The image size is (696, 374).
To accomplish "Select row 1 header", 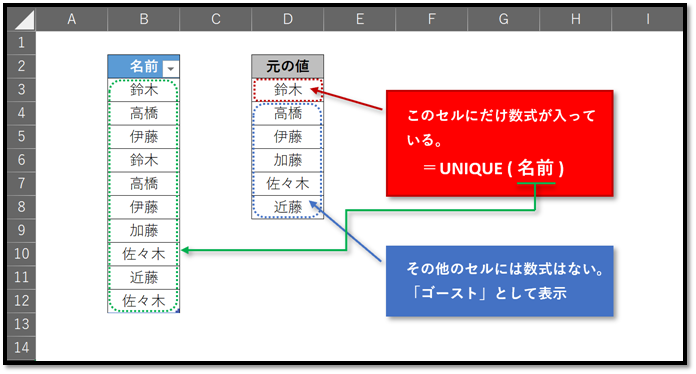I will click(21, 43).
